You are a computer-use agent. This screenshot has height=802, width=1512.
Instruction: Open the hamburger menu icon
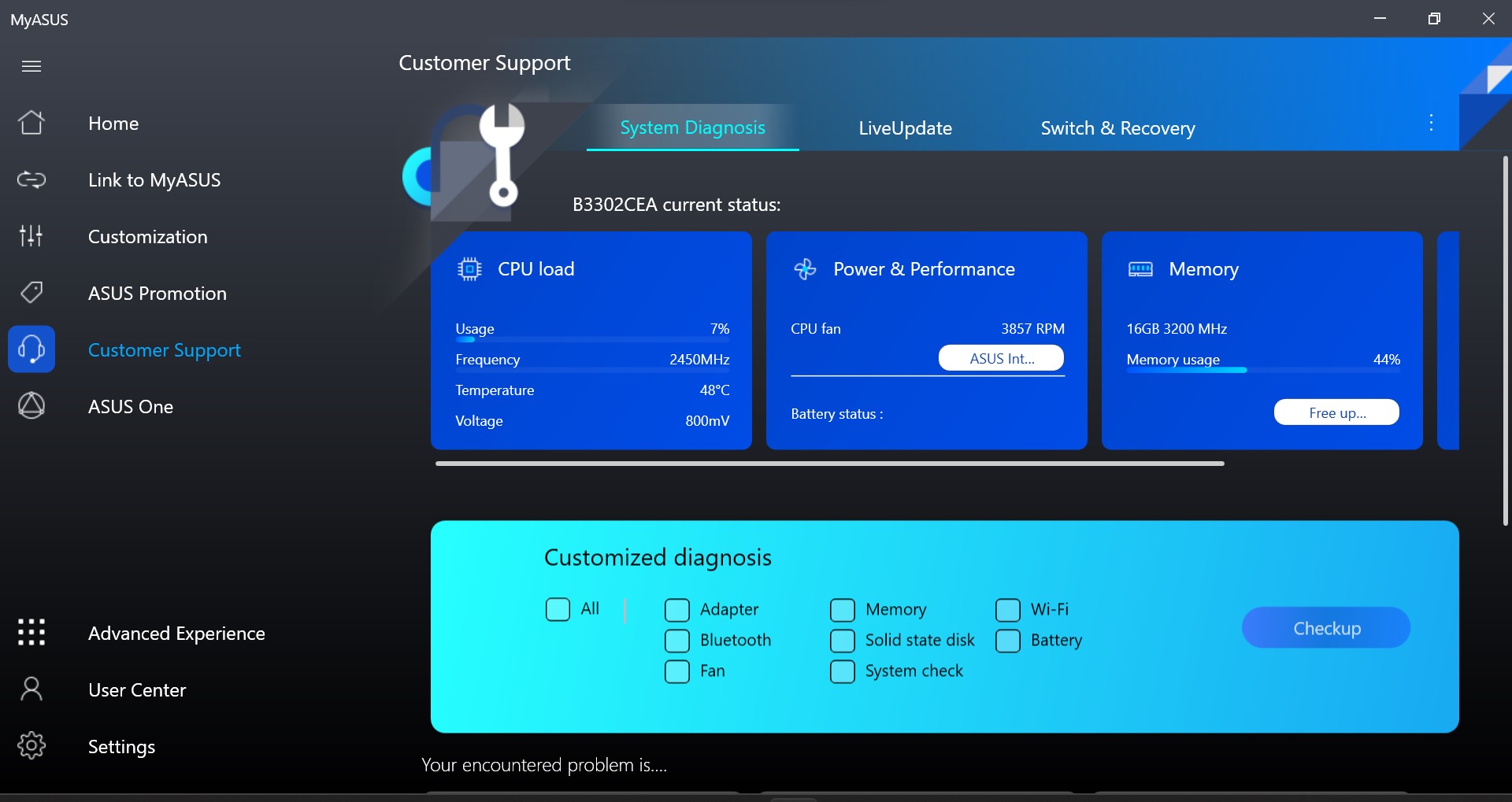point(31,66)
